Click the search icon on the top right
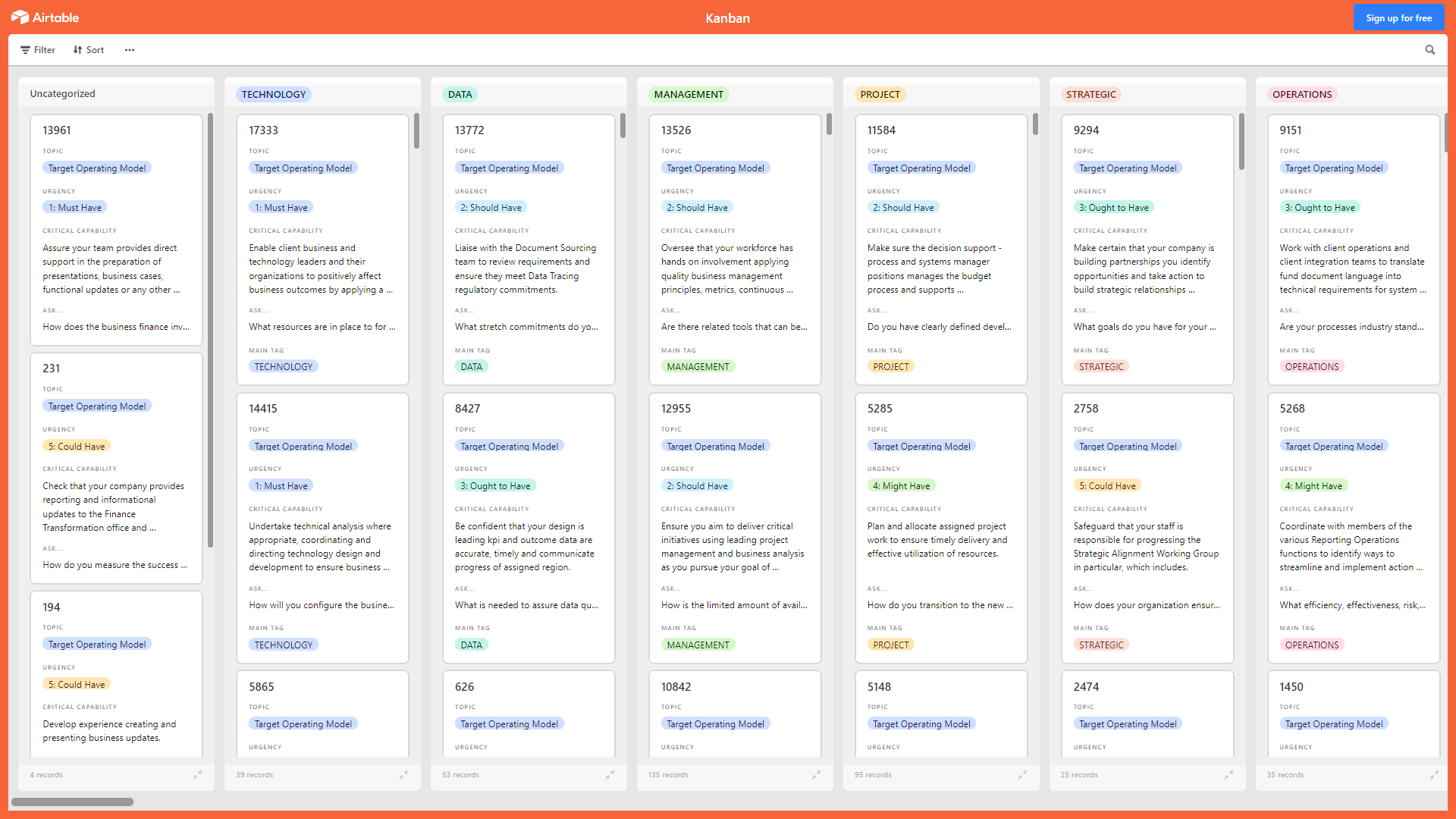Screen dimensions: 1456x819 (x=1431, y=50)
